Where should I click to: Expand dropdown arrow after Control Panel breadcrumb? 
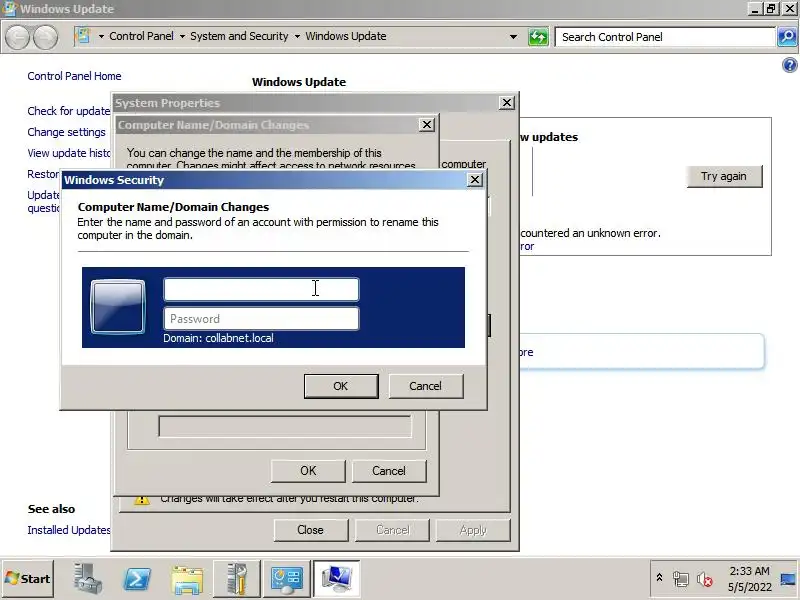click(182, 37)
